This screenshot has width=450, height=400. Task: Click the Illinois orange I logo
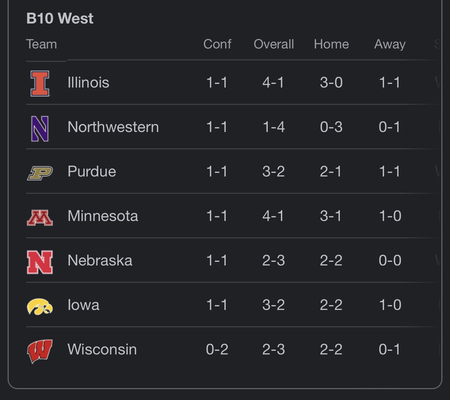[40, 83]
